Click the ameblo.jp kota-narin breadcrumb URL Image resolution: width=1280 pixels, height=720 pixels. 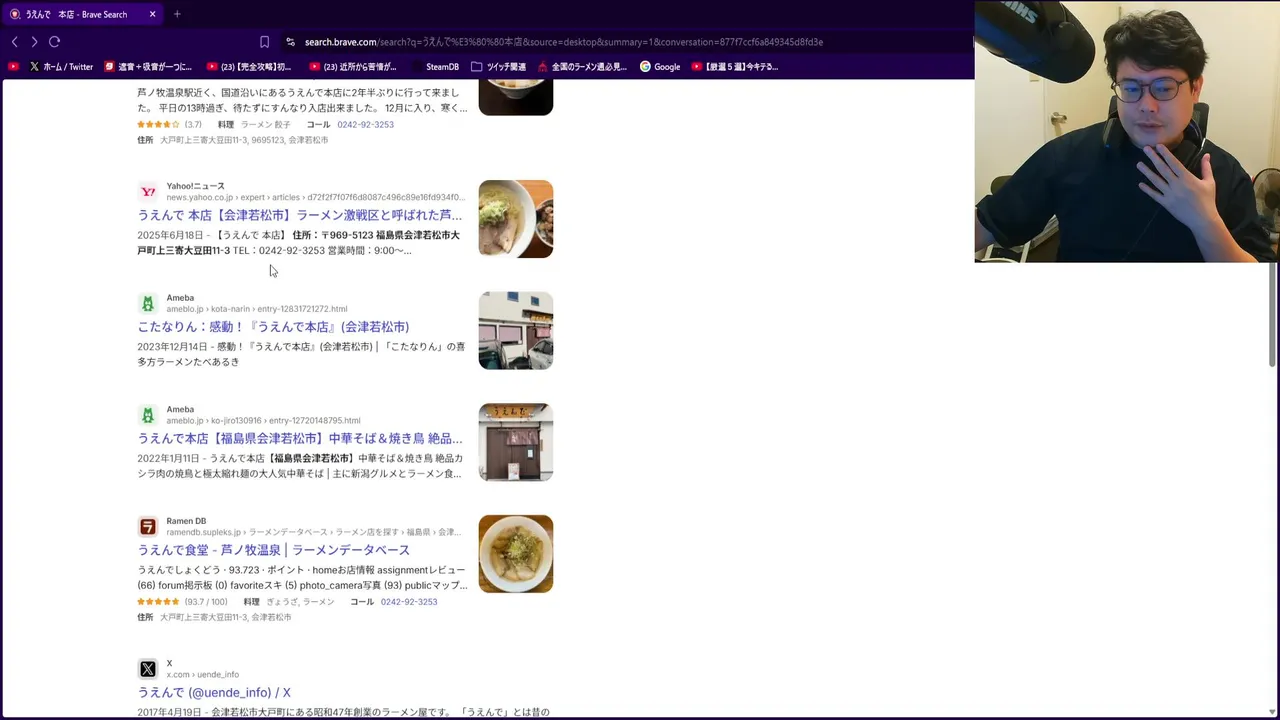tap(257, 309)
